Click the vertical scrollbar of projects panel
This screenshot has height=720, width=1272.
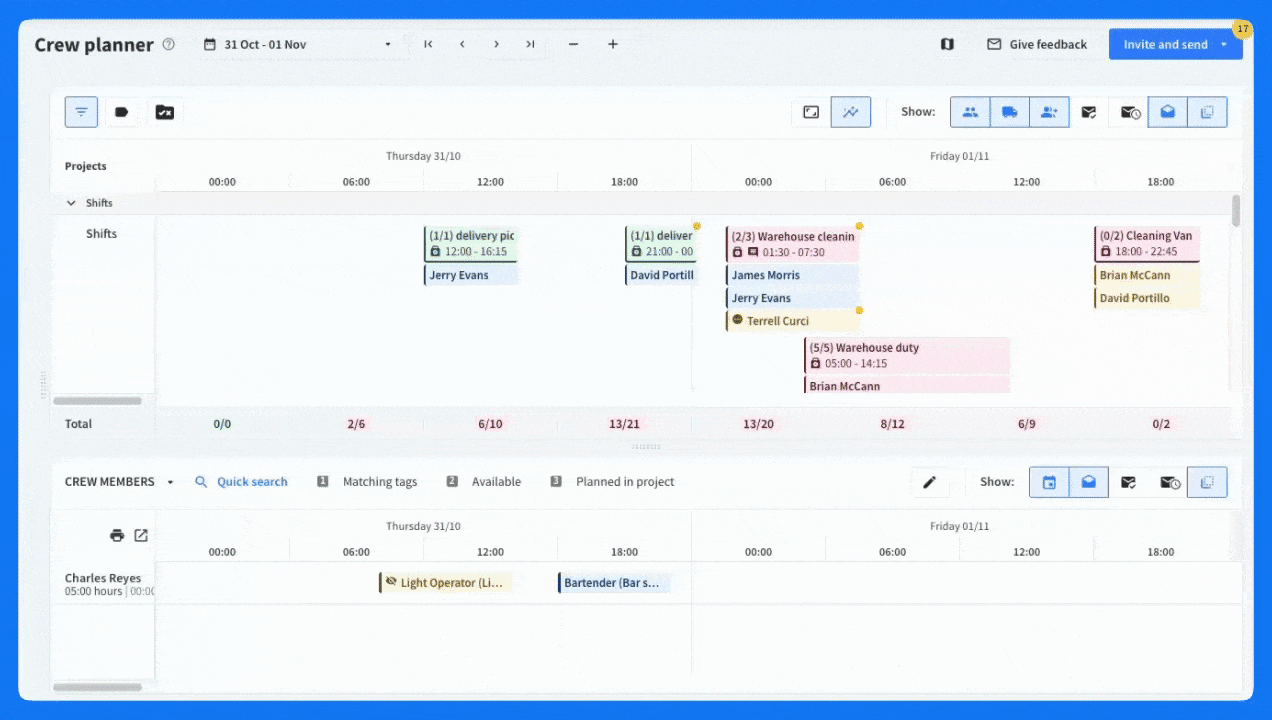[1236, 211]
